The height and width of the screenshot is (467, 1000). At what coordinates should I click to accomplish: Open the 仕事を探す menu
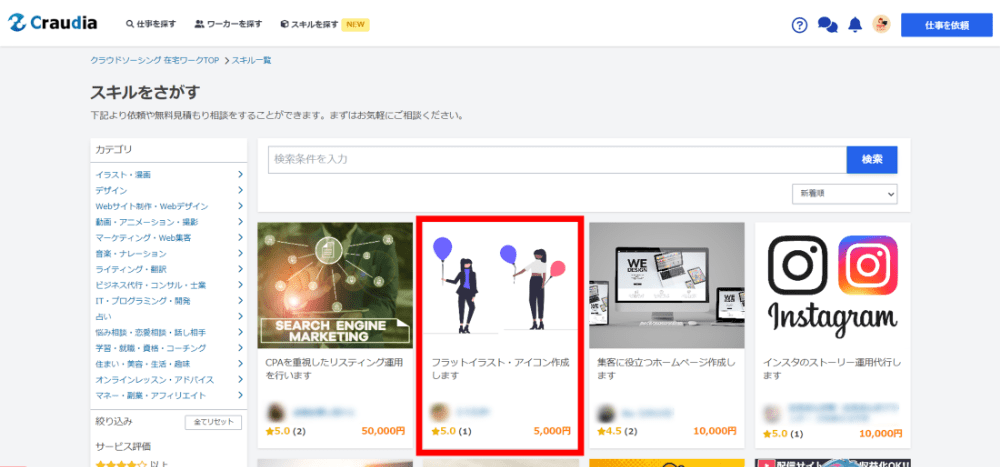153,24
